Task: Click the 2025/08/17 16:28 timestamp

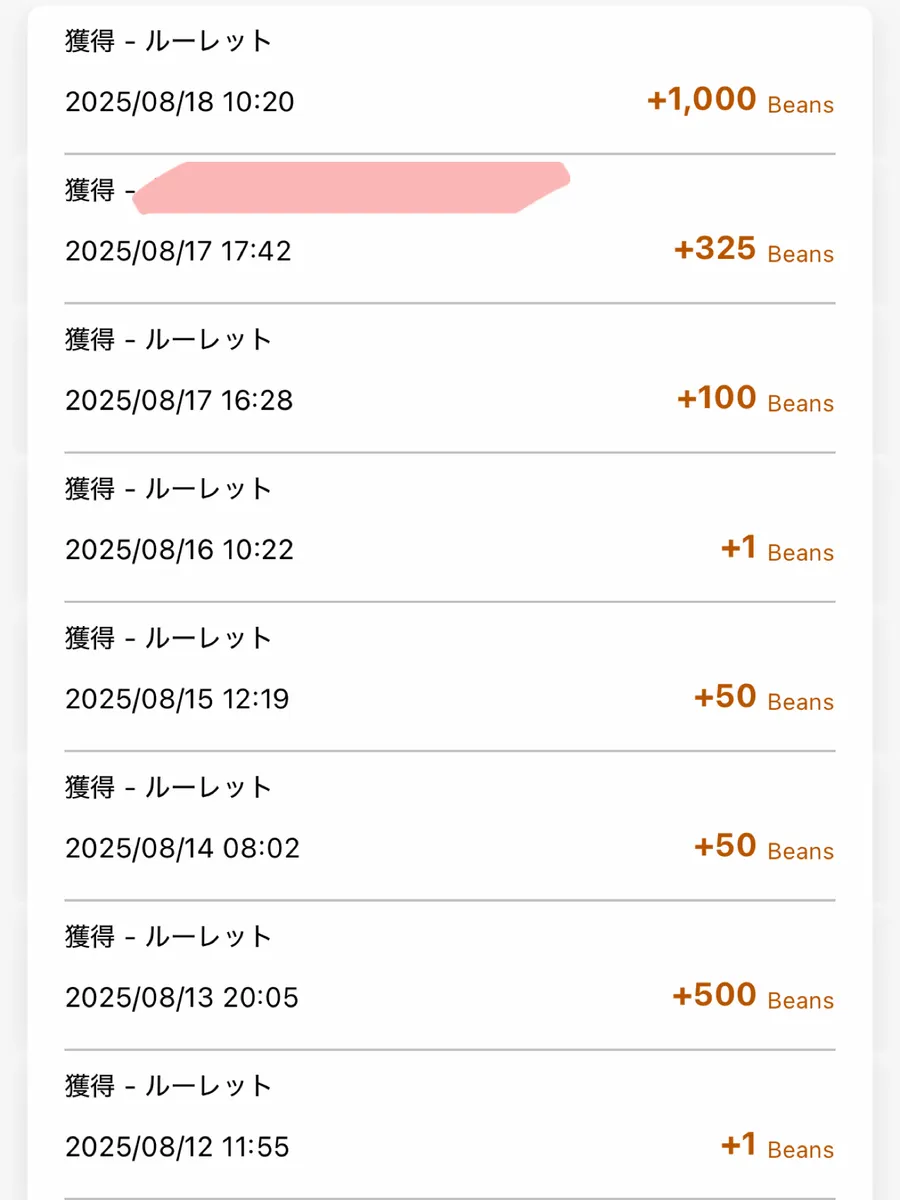Action: [x=179, y=400]
